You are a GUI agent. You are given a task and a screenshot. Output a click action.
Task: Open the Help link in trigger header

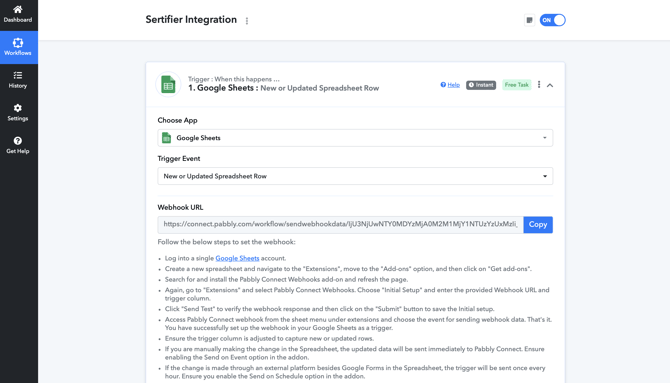click(450, 85)
